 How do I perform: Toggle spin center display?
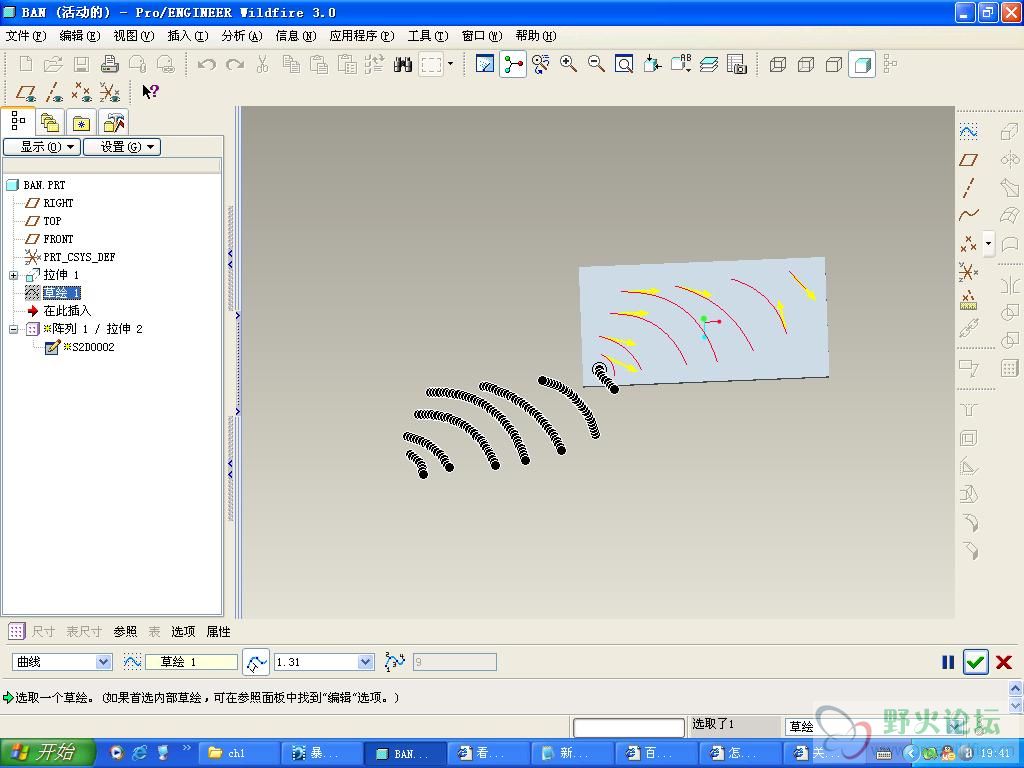tap(513, 64)
